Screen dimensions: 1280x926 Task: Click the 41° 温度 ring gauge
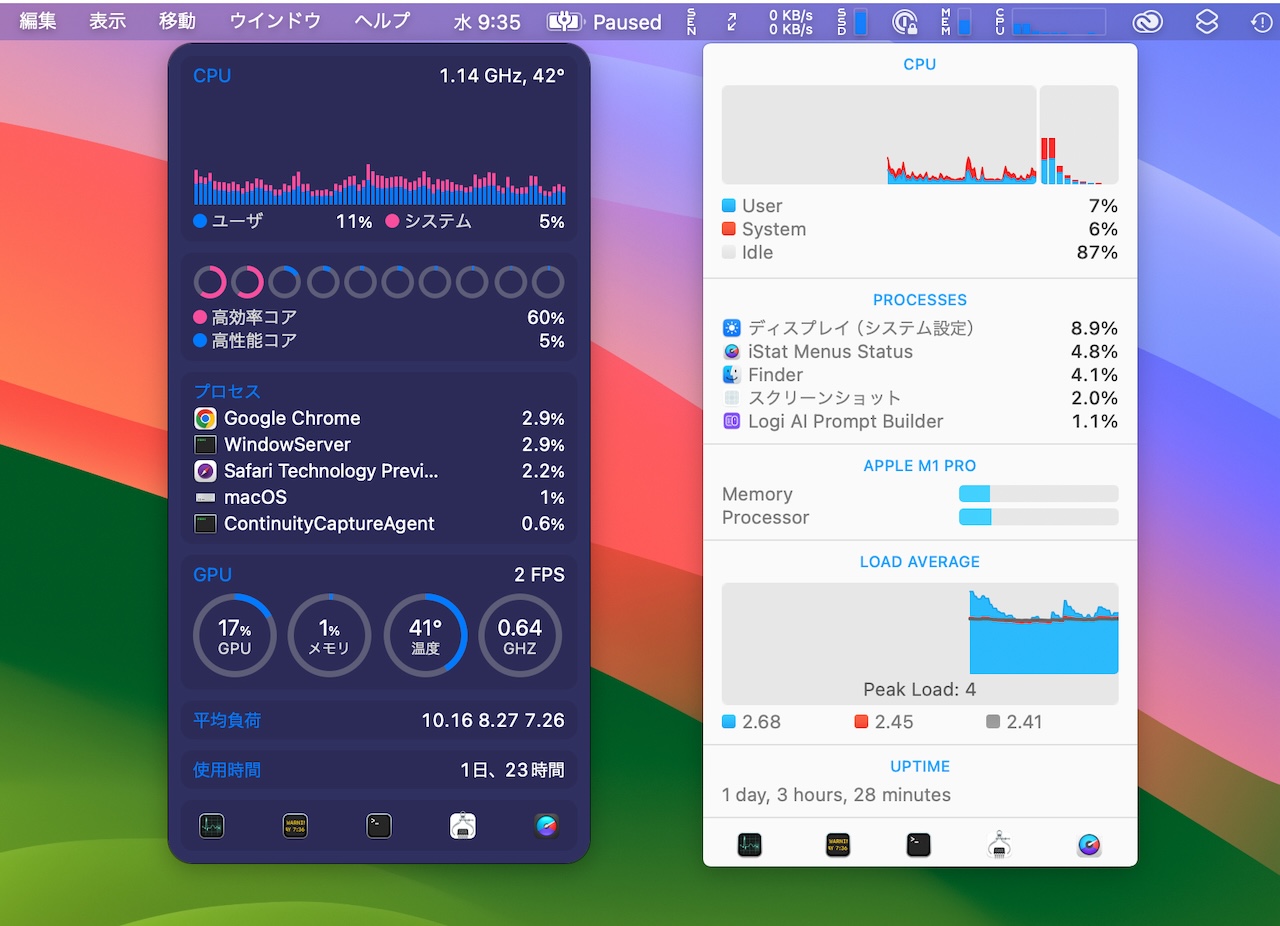pyautogui.click(x=425, y=635)
